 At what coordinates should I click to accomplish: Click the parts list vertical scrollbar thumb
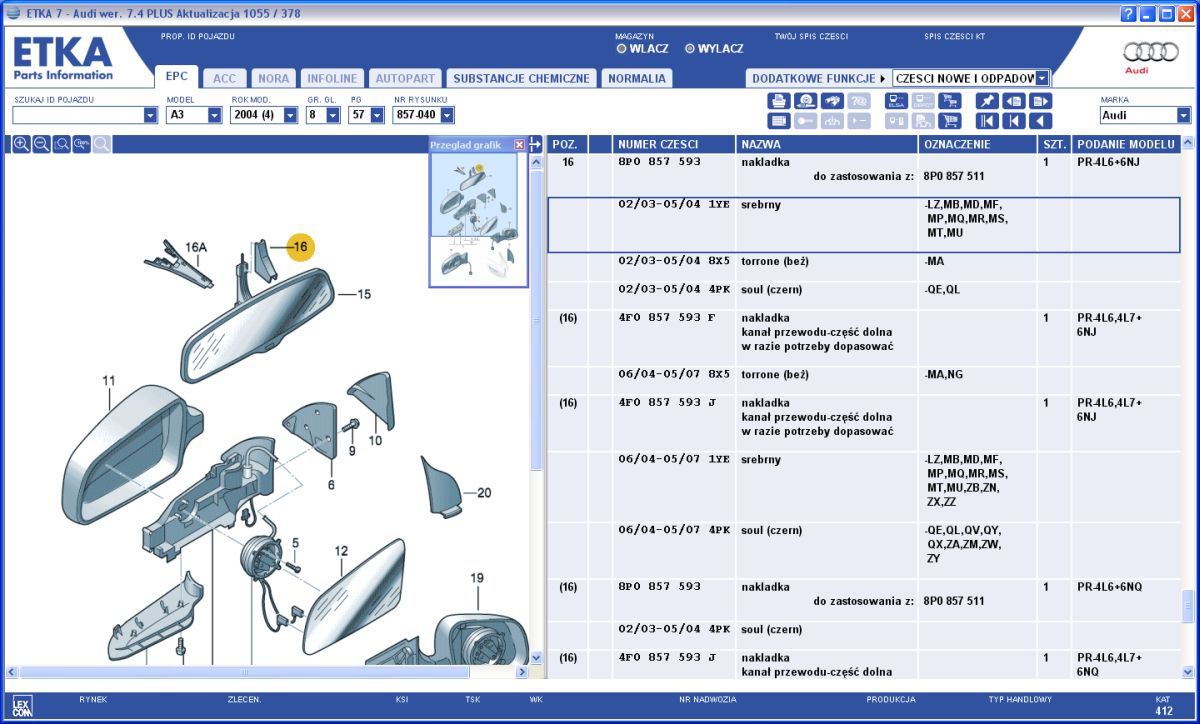pos(1188,605)
